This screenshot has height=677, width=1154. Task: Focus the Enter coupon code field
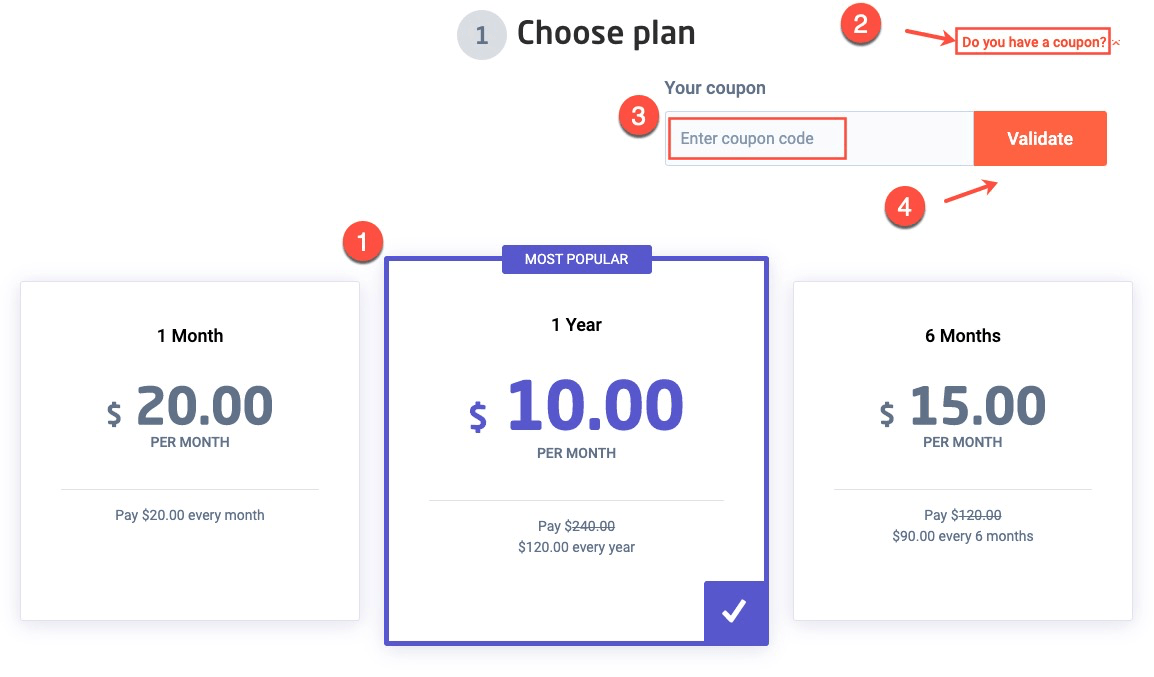click(819, 138)
